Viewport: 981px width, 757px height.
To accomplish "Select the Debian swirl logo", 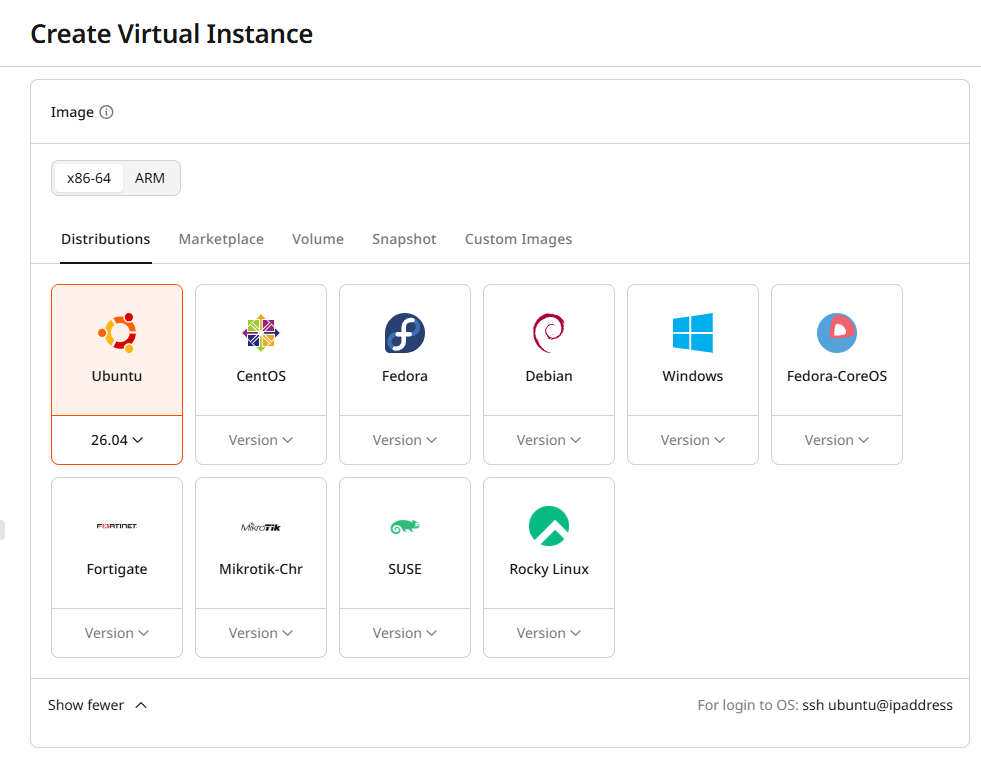I will 549,333.
